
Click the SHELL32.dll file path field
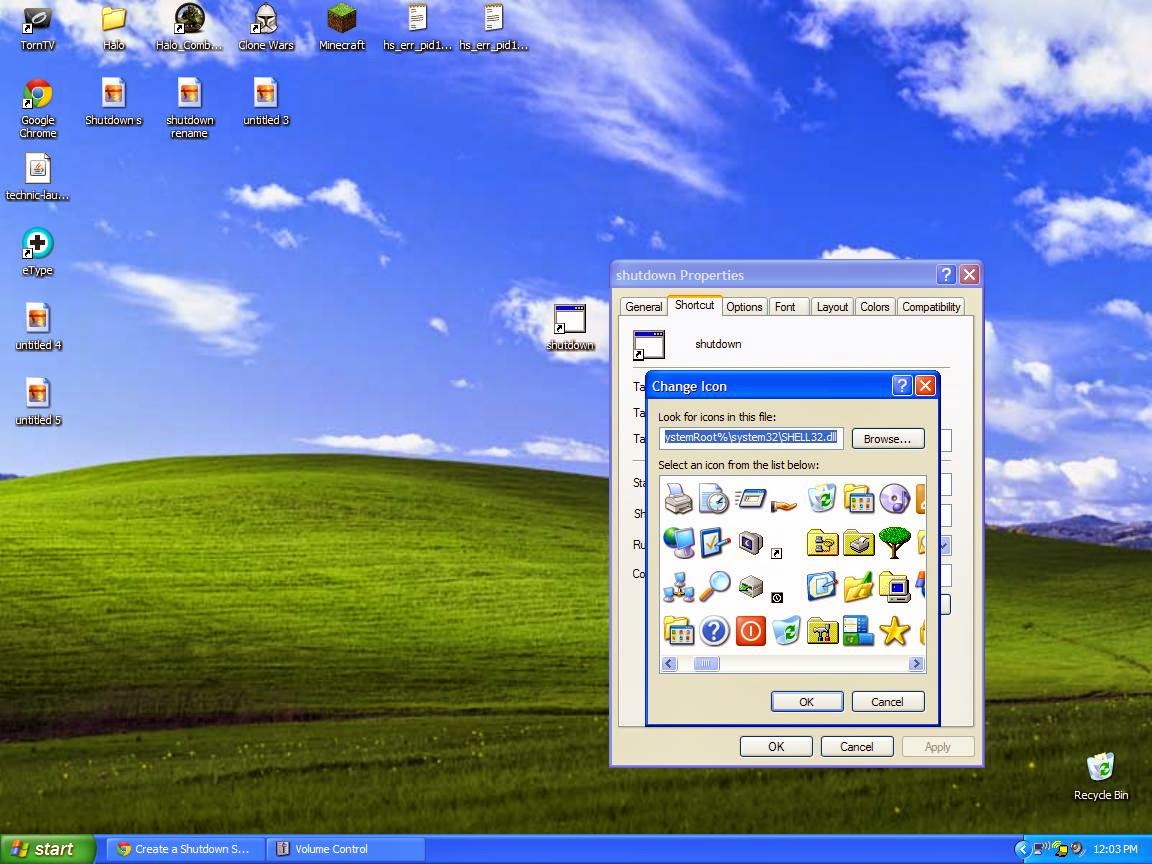point(750,437)
